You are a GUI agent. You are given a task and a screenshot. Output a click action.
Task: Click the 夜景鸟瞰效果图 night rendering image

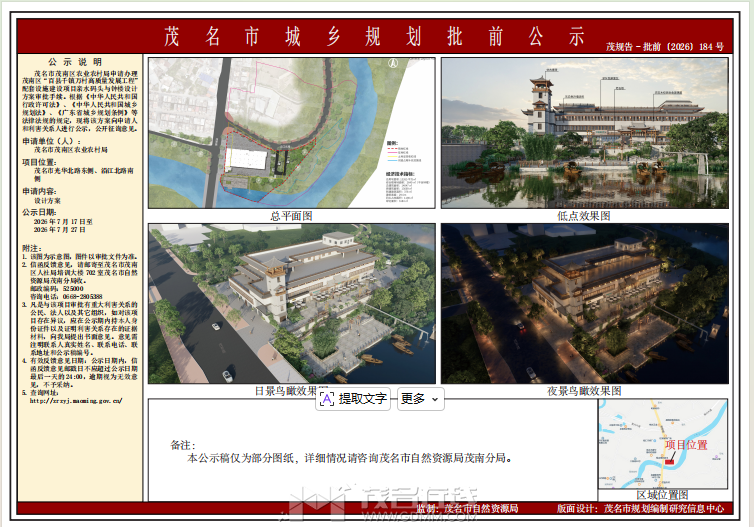(585, 303)
